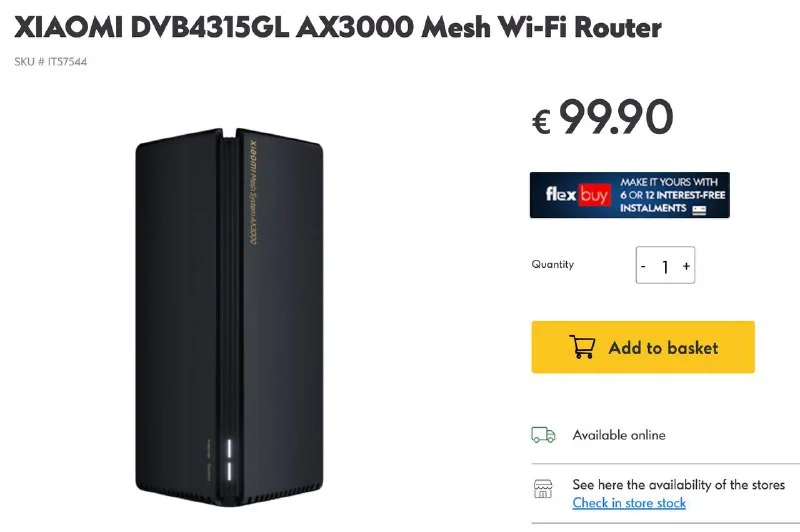This screenshot has width=800, height=532.
Task: Add the router to basket
Action: 643,347
